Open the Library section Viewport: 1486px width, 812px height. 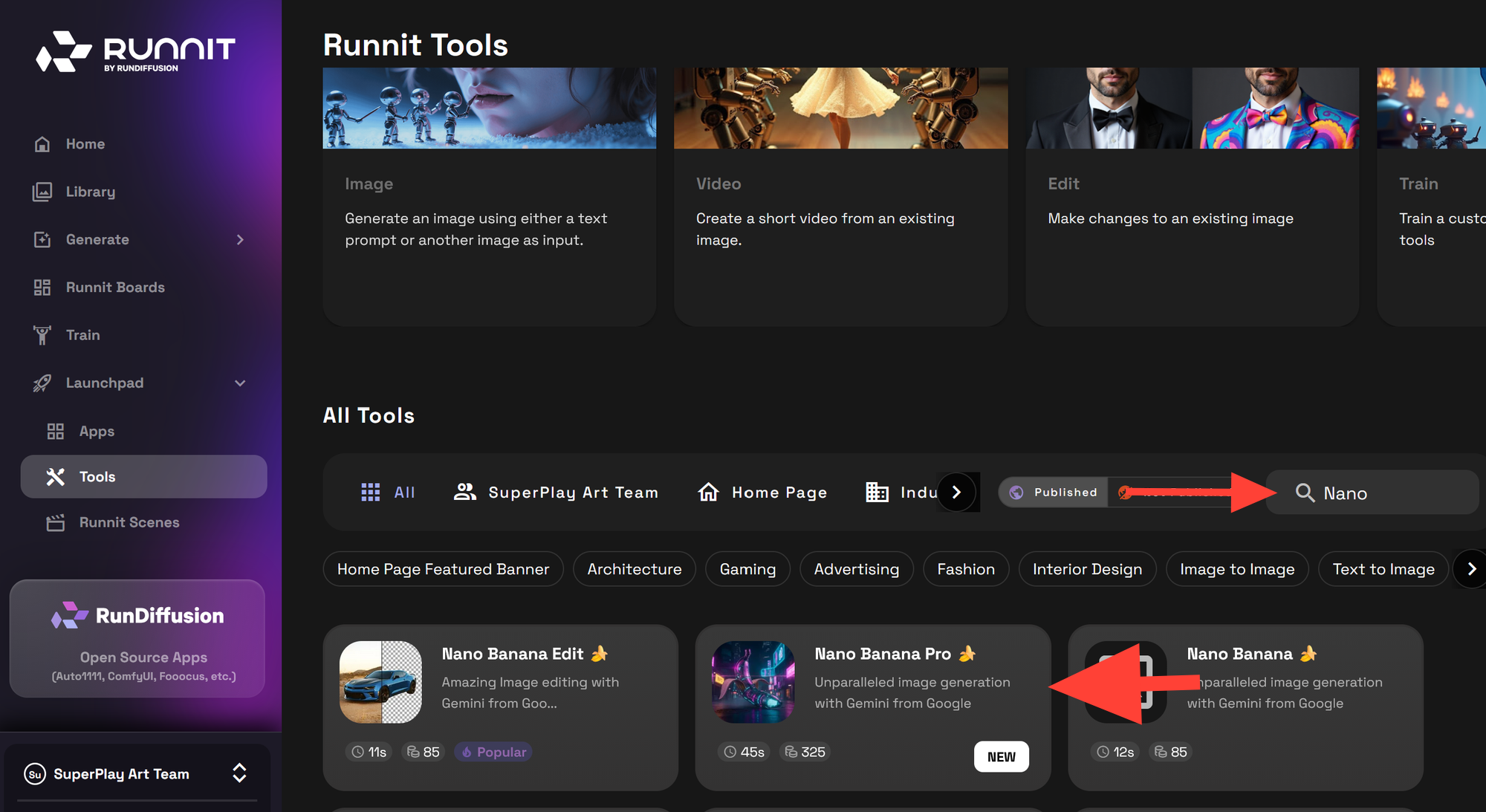[90, 192]
